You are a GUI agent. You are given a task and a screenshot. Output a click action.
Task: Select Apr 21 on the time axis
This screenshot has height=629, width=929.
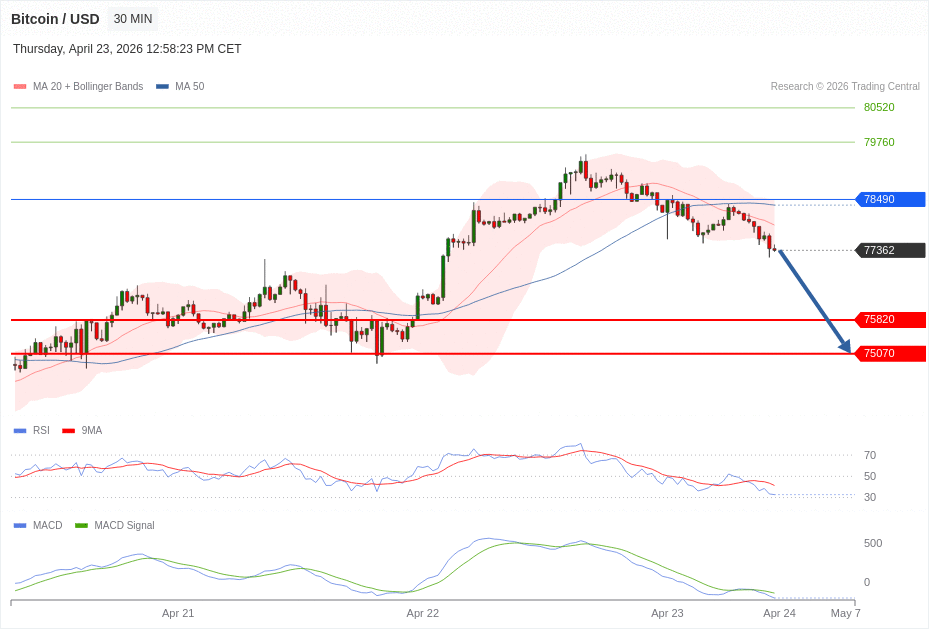[x=178, y=613]
